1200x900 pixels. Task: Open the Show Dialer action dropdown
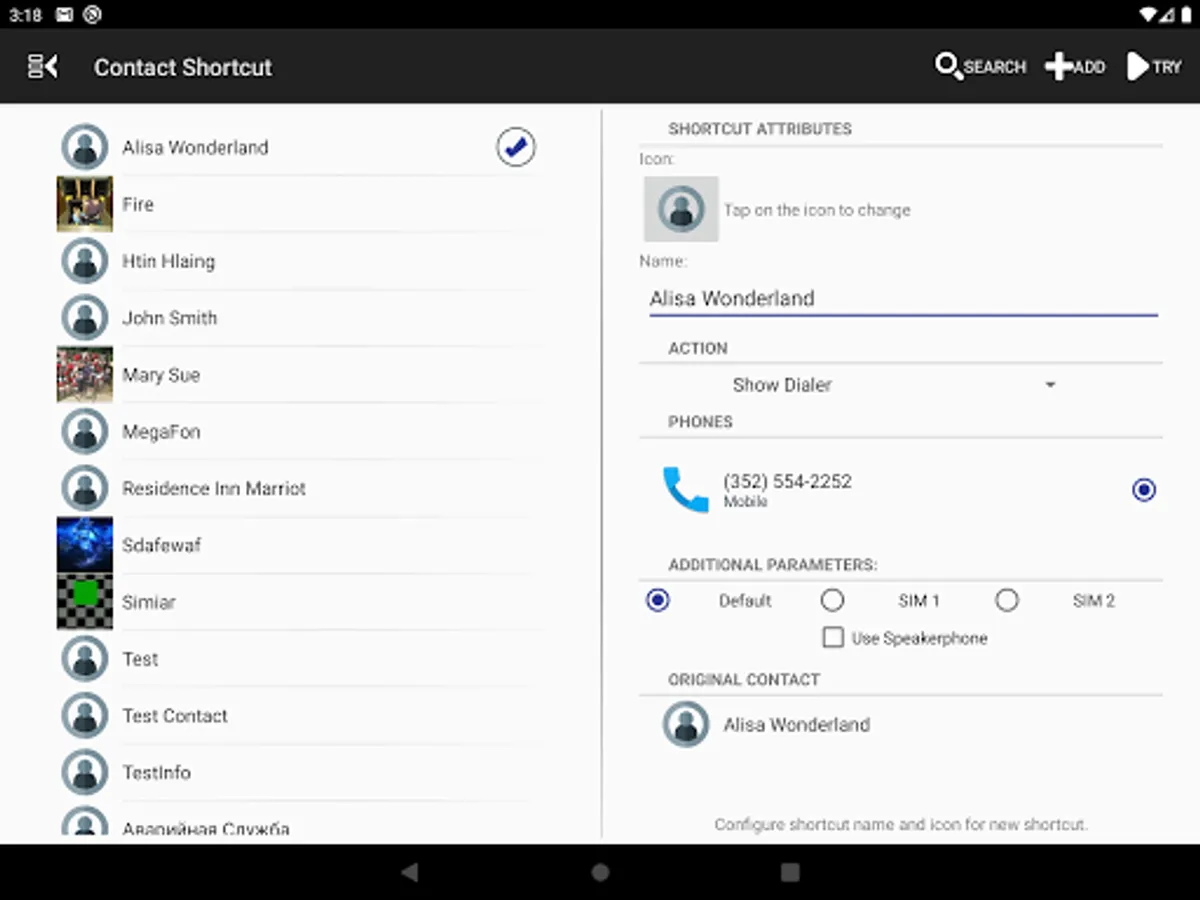coord(895,385)
